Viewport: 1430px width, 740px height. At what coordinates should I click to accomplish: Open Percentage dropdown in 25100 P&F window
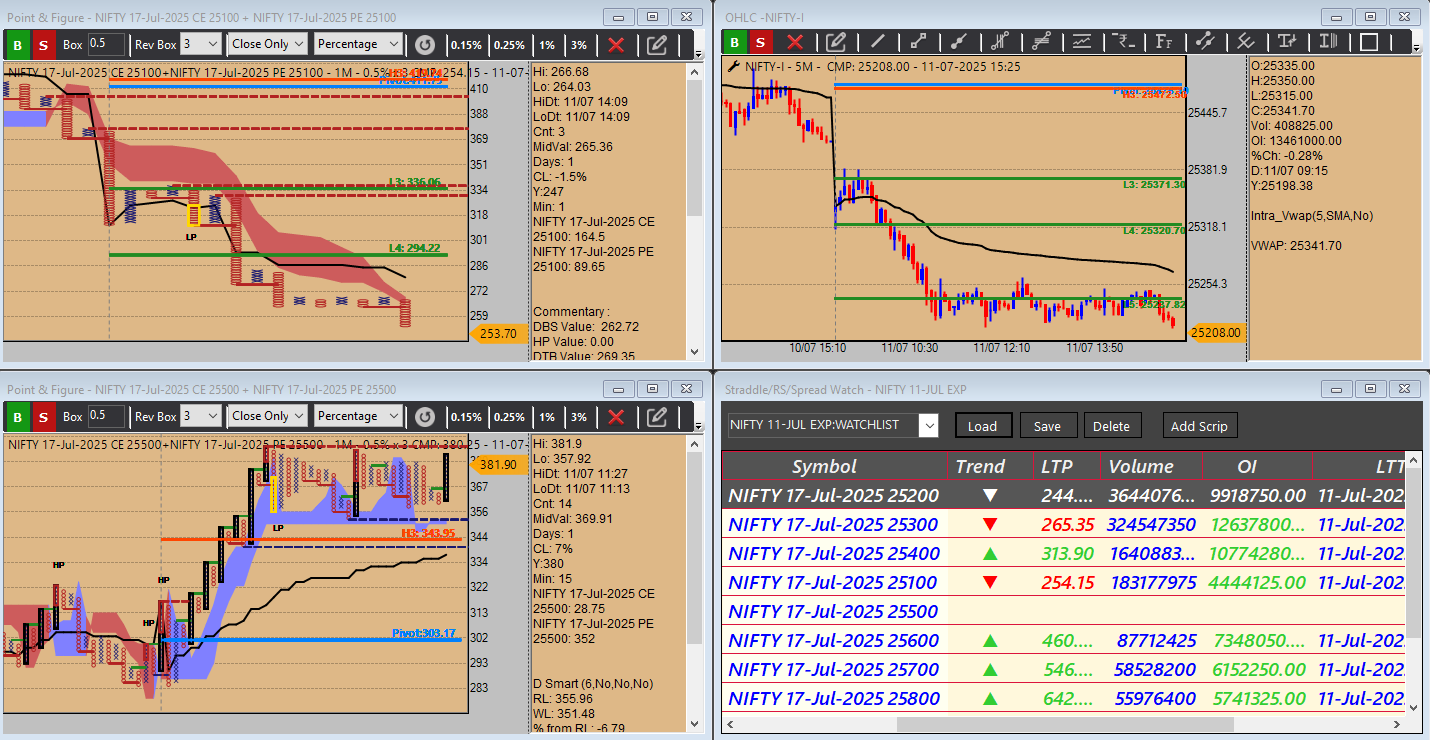point(358,44)
